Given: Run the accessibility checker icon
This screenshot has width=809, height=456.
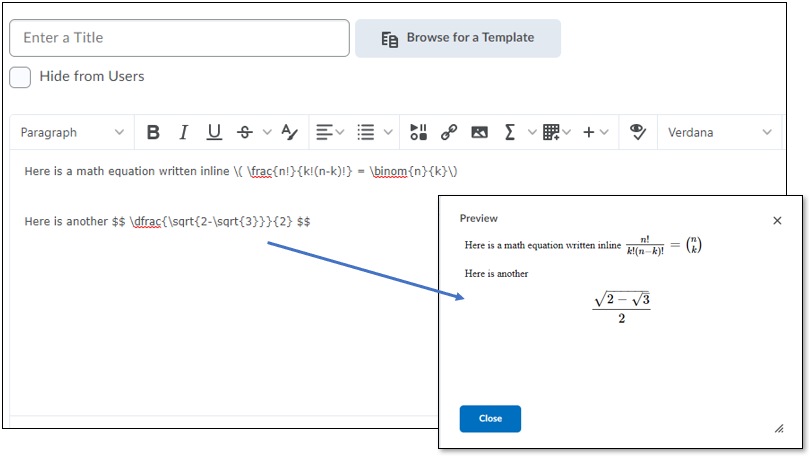Looking at the screenshot, I should 637,132.
